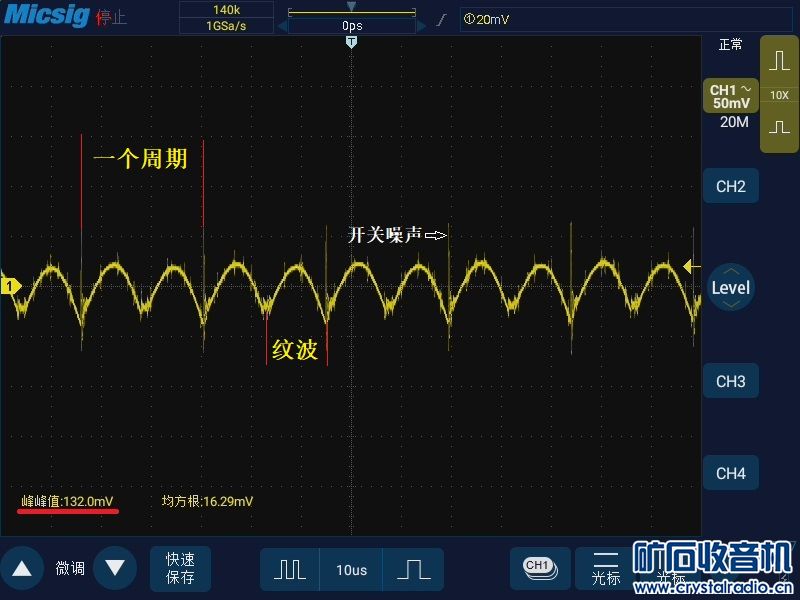Tap the 微调 fine-tune label
Viewport: 800px width, 600px height.
pyautogui.click(x=70, y=568)
